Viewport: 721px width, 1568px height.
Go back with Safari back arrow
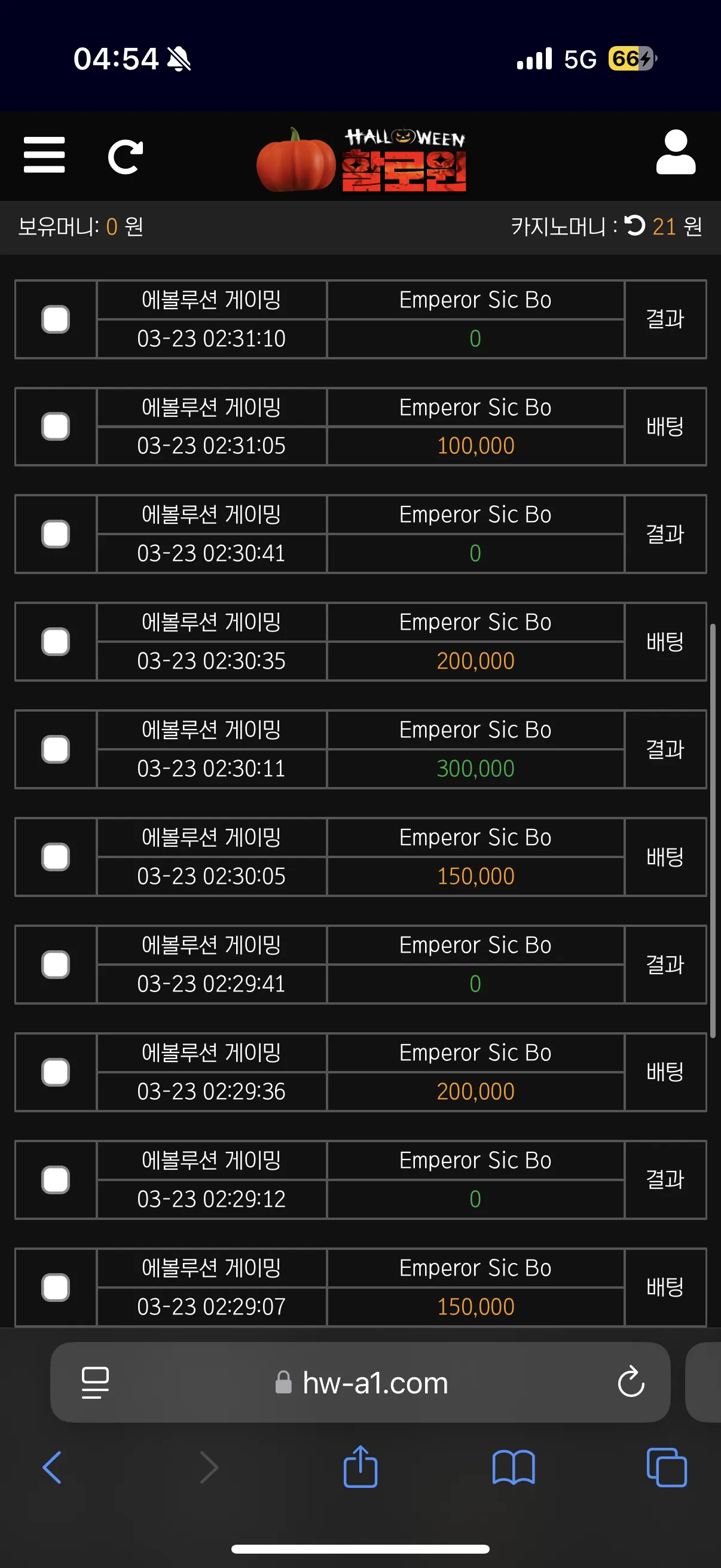click(52, 1468)
